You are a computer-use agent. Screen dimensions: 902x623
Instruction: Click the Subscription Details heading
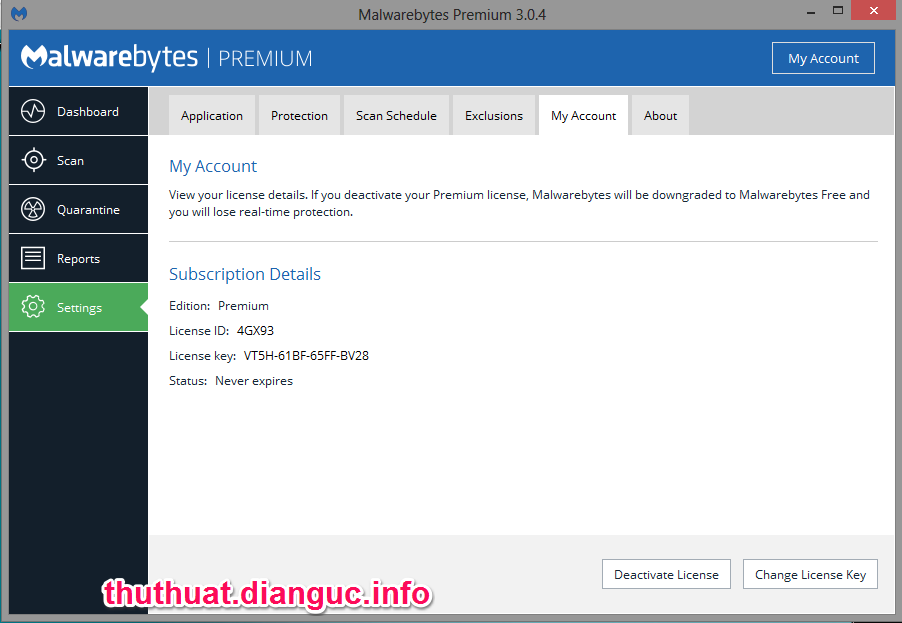click(244, 274)
